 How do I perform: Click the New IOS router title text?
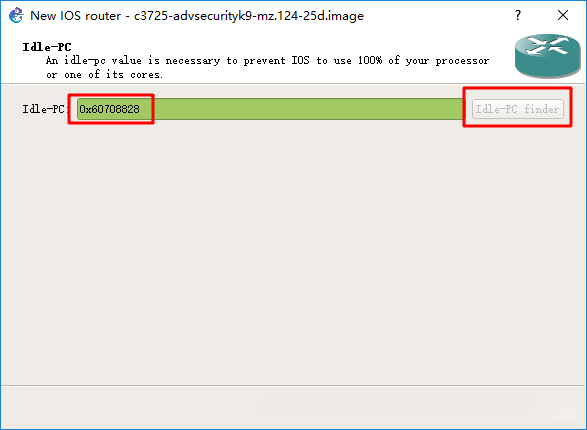[x=76, y=16]
